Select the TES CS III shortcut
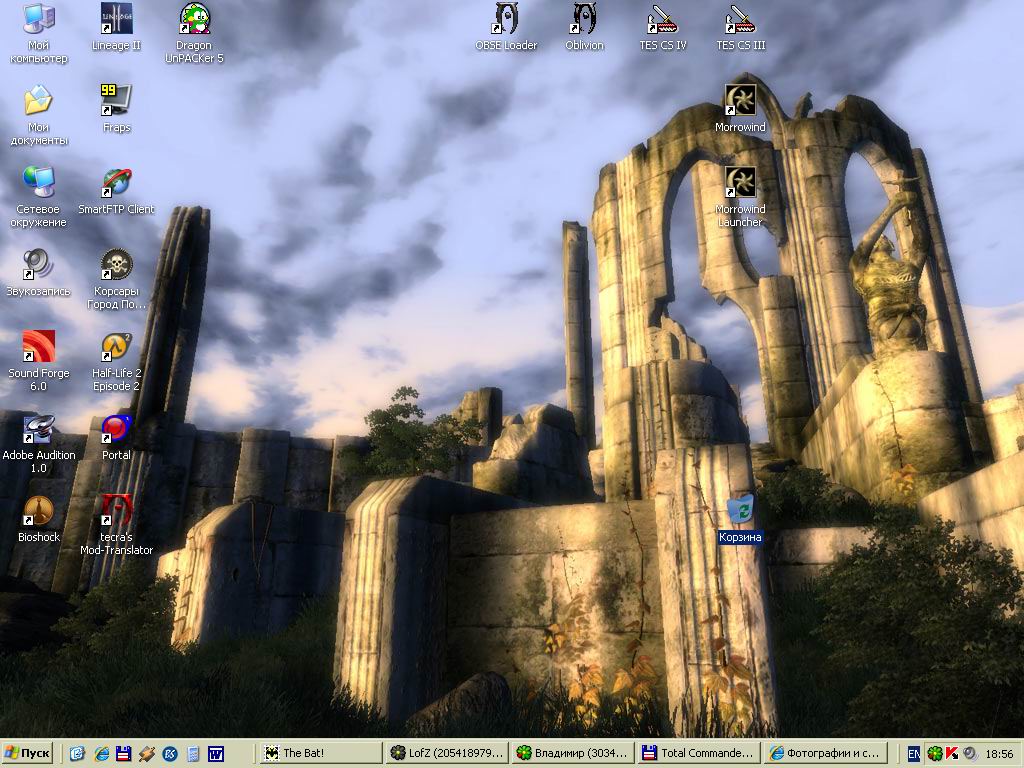The height and width of the screenshot is (768, 1024). point(741,27)
